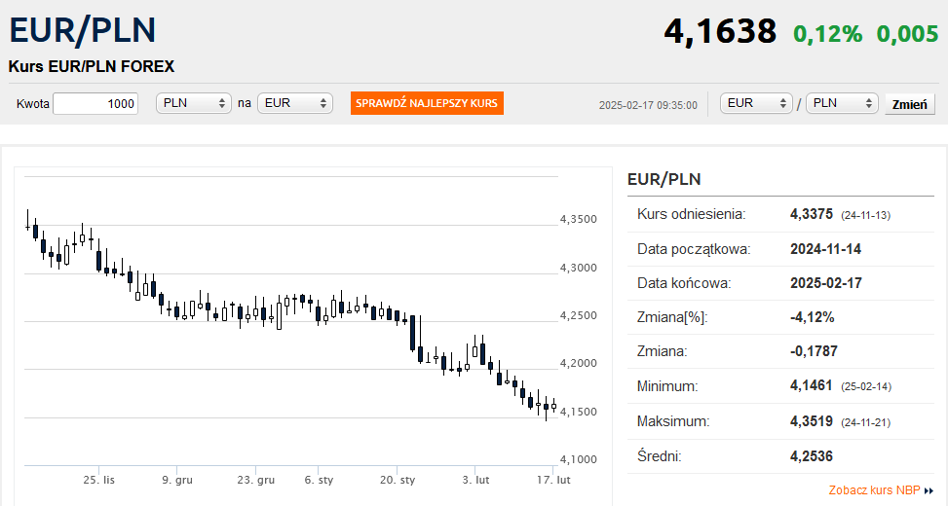This screenshot has height=506, width=948.
Task: Click the large EUR/PLN page heading
Action: 82,30
